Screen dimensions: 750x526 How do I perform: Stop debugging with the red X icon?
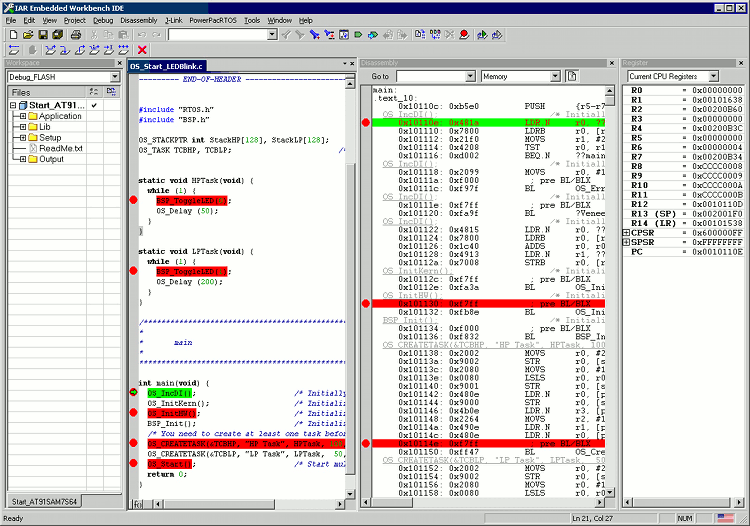click(x=142, y=50)
